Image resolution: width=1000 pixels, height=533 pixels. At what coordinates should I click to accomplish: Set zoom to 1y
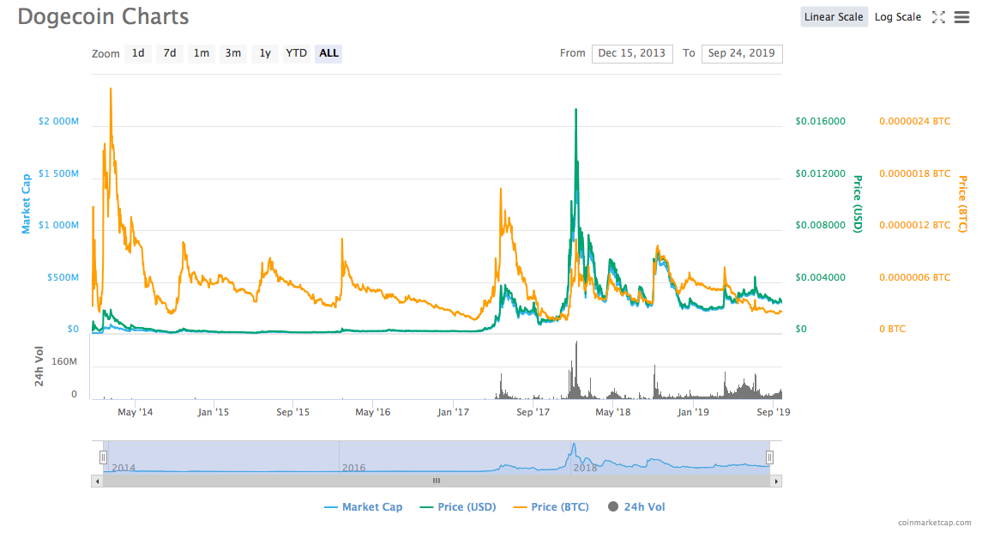click(265, 53)
